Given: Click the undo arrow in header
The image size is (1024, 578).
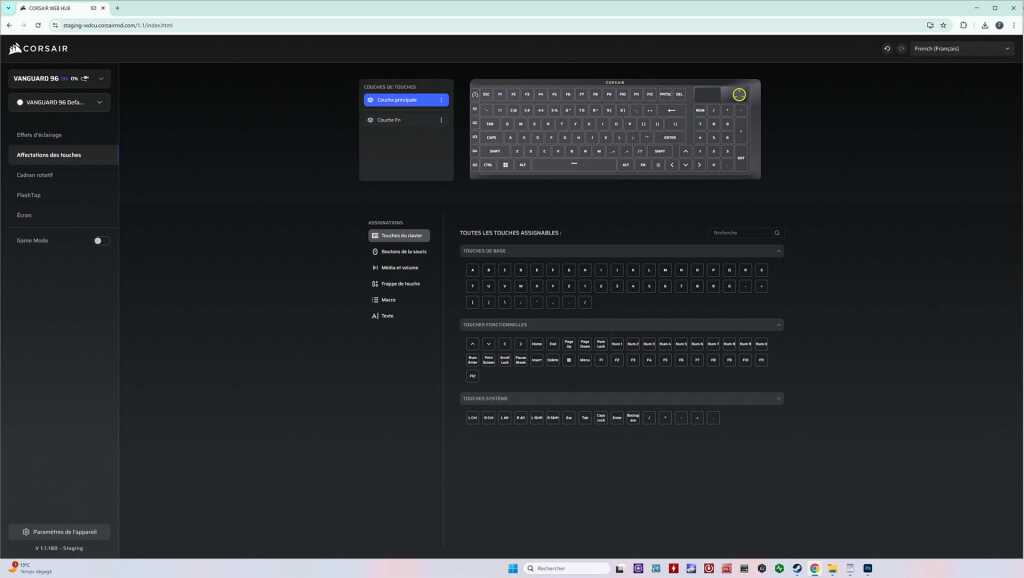Looking at the screenshot, I should click(x=887, y=48).
